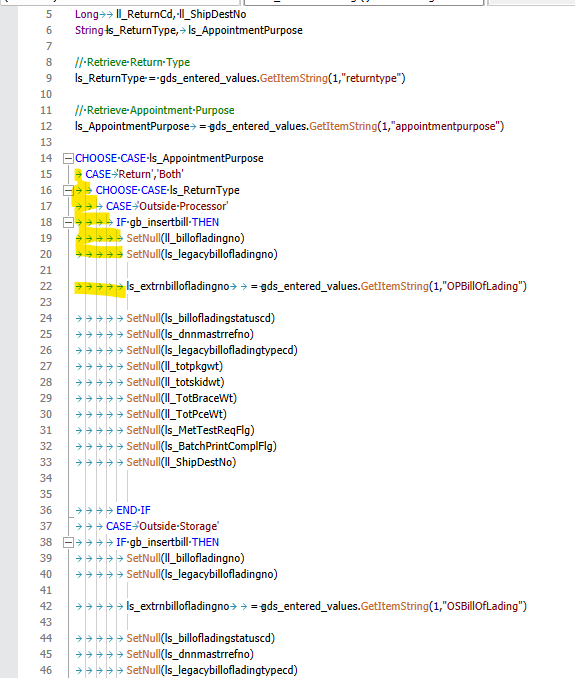Collapse the IF gb_insertbill fold on line 38

click(x=68, y=542)
